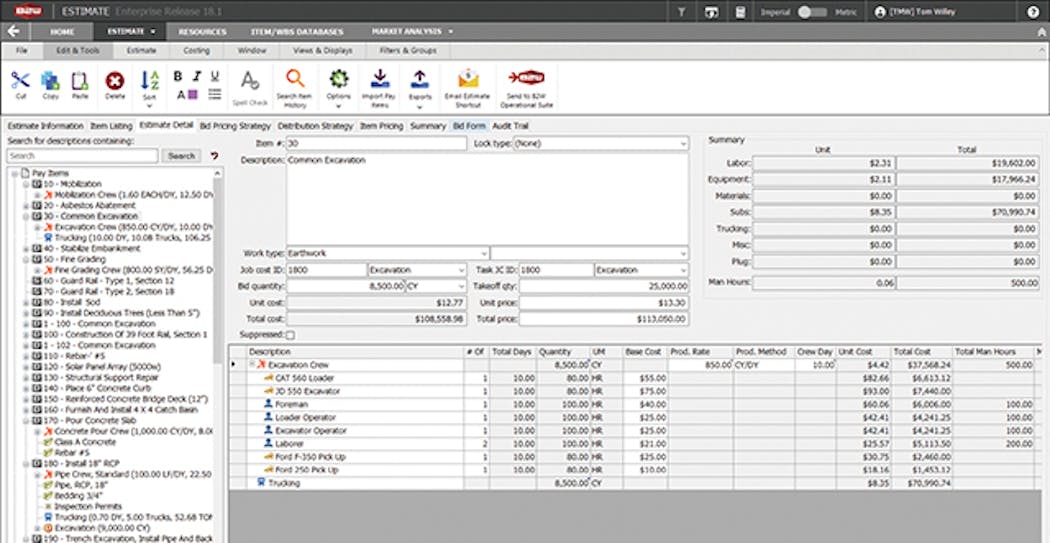Screen dimensions: 1050x543
Task: Collapse the 170 - Pour Concrete Slab node
Action: pyautogui.click(x=25, y=420)
